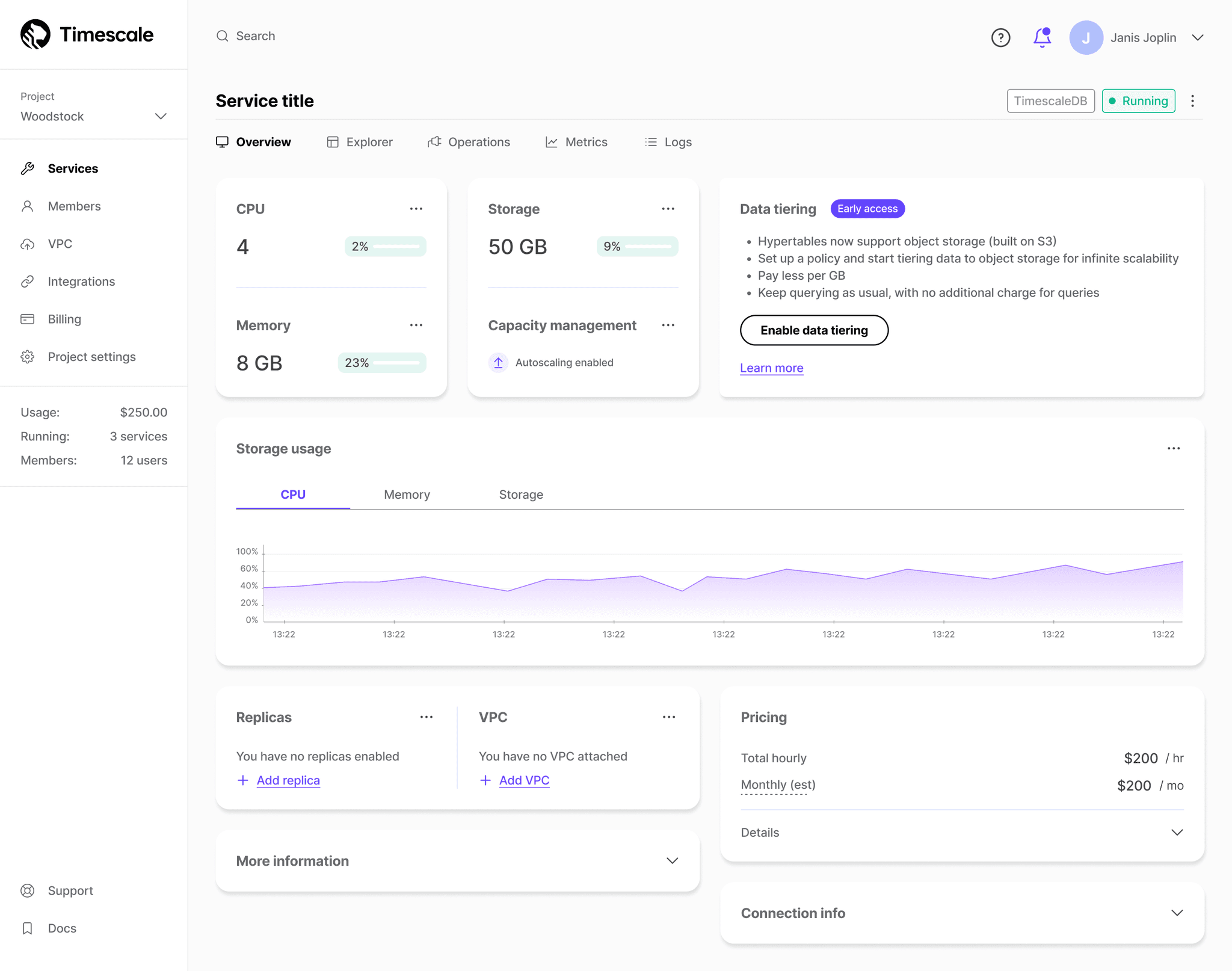Click the Learn more link
Viewport: 1232px width, 971px height.
pyautogui.click(x=771, y=367)
